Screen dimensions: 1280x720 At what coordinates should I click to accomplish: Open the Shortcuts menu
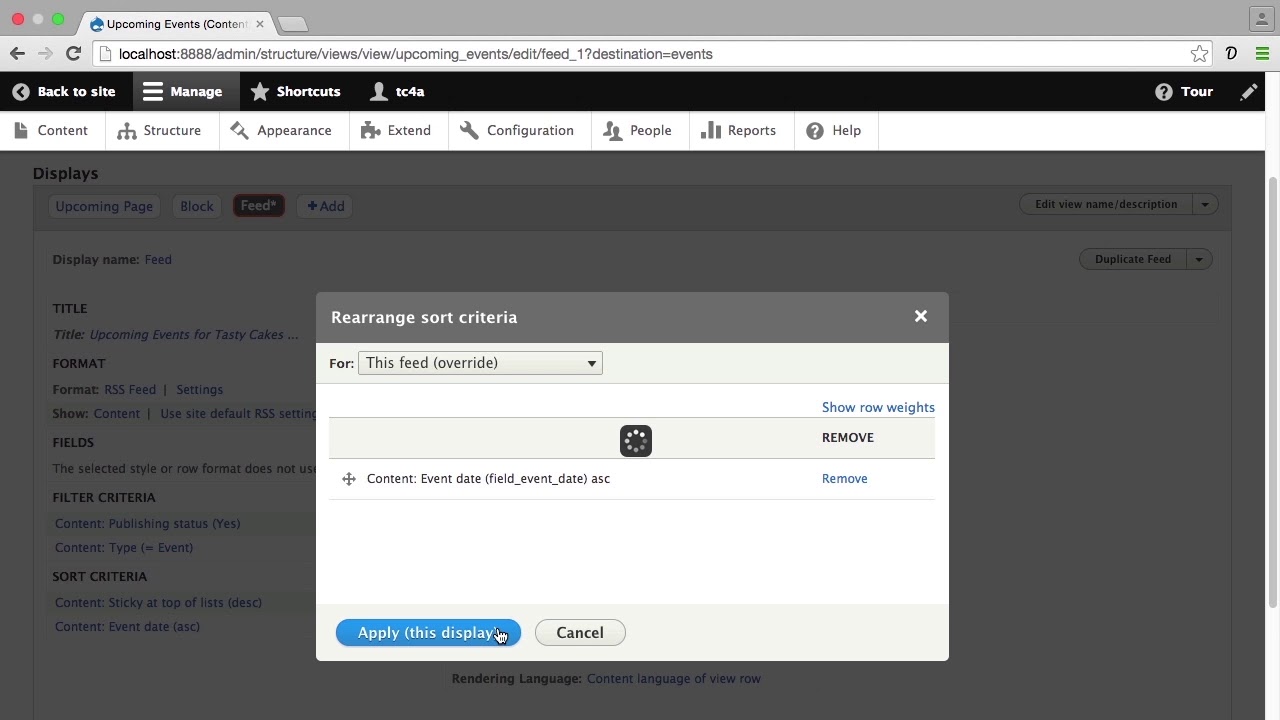click(295, 91)
